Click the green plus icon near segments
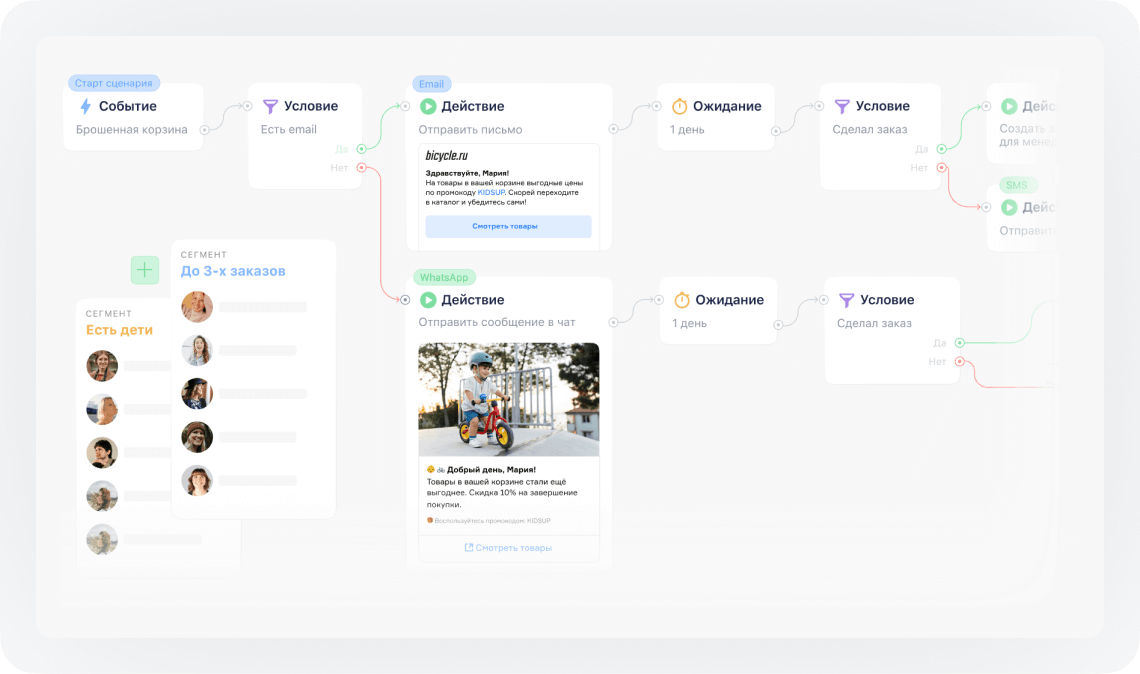The height and width of the screenshot is (674, 1140). (x=144, y=269)
